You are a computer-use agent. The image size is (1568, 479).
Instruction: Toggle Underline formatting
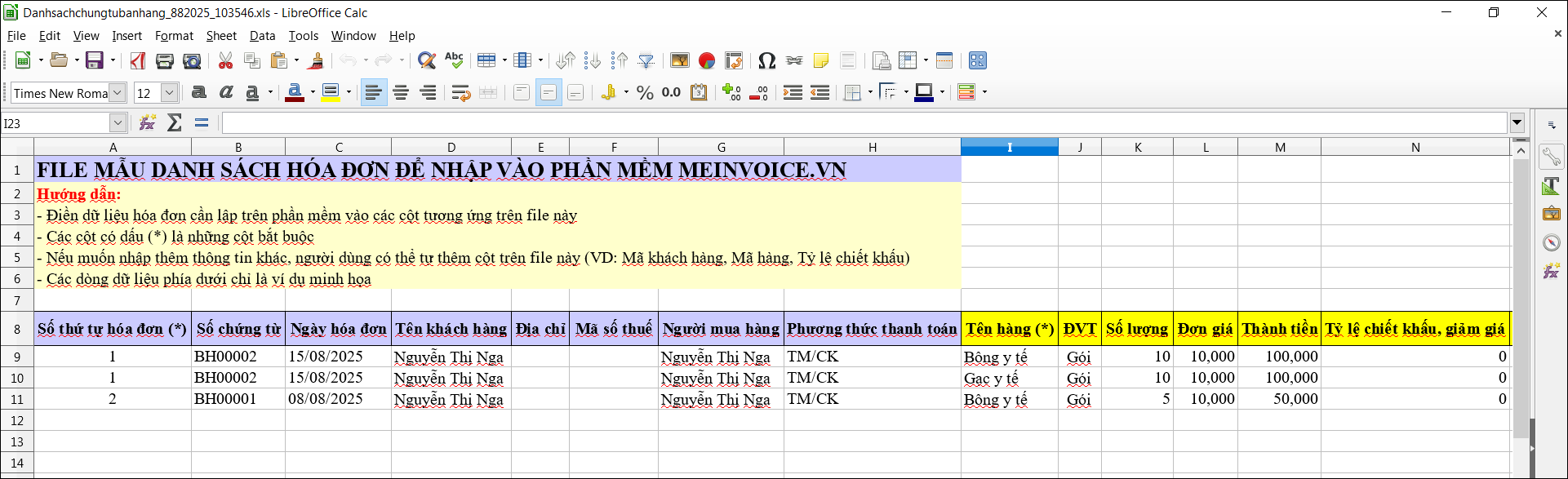[x=253, y=93]
